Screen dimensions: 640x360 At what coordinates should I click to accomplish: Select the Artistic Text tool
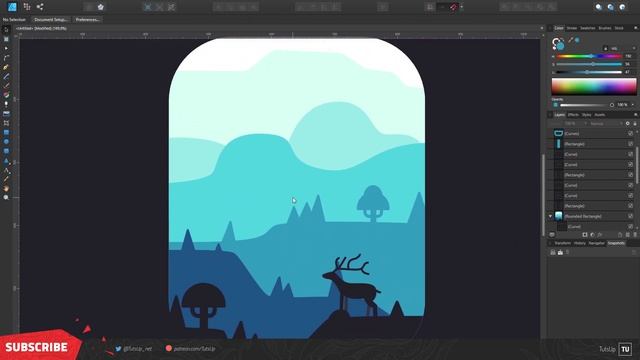pyautogui.click(x=6, y=170)
